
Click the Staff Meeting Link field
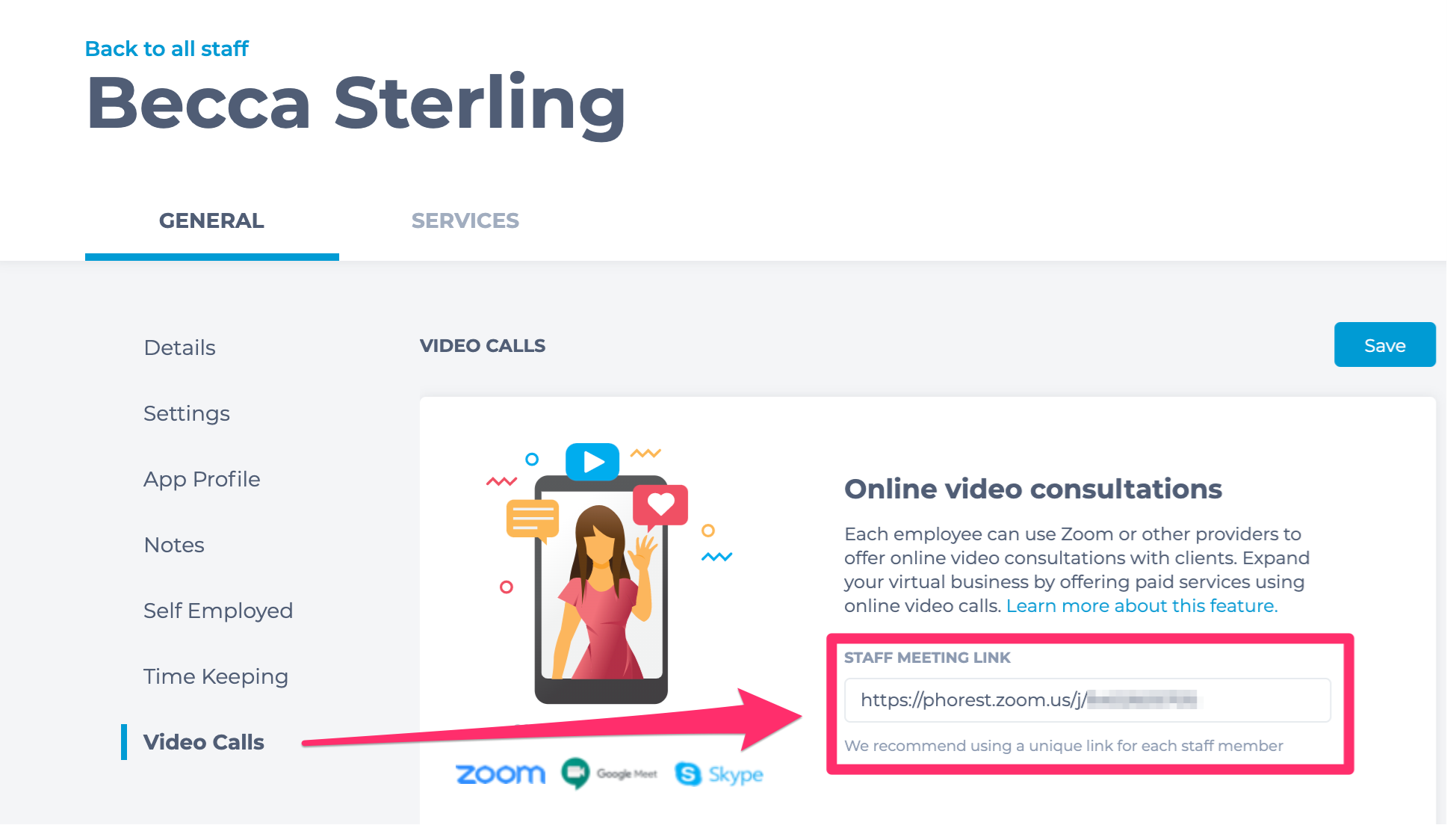point(1088,700)
